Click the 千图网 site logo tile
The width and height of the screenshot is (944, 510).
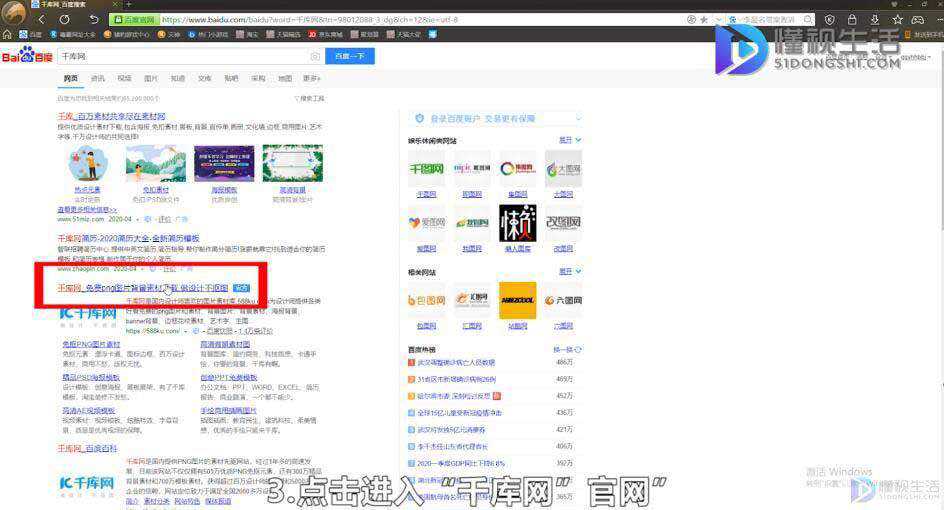pyautogui.click(x=426, y=169)
